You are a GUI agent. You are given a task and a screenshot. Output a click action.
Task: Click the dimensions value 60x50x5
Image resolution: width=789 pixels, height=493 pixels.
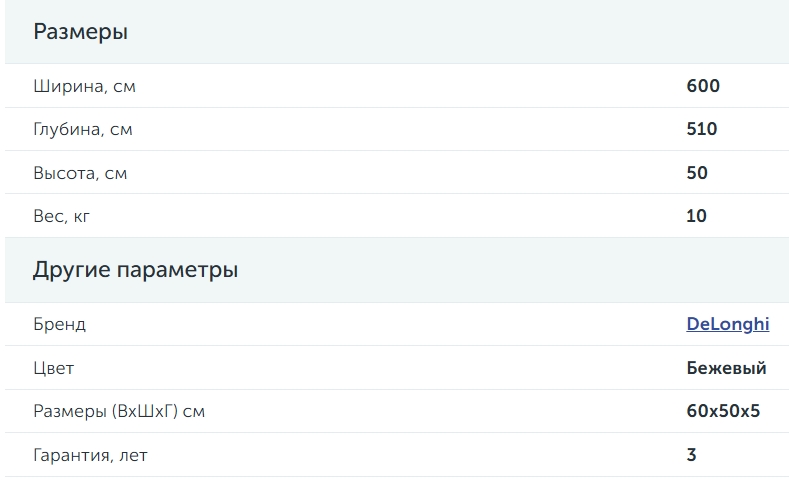tap(723, 411)
